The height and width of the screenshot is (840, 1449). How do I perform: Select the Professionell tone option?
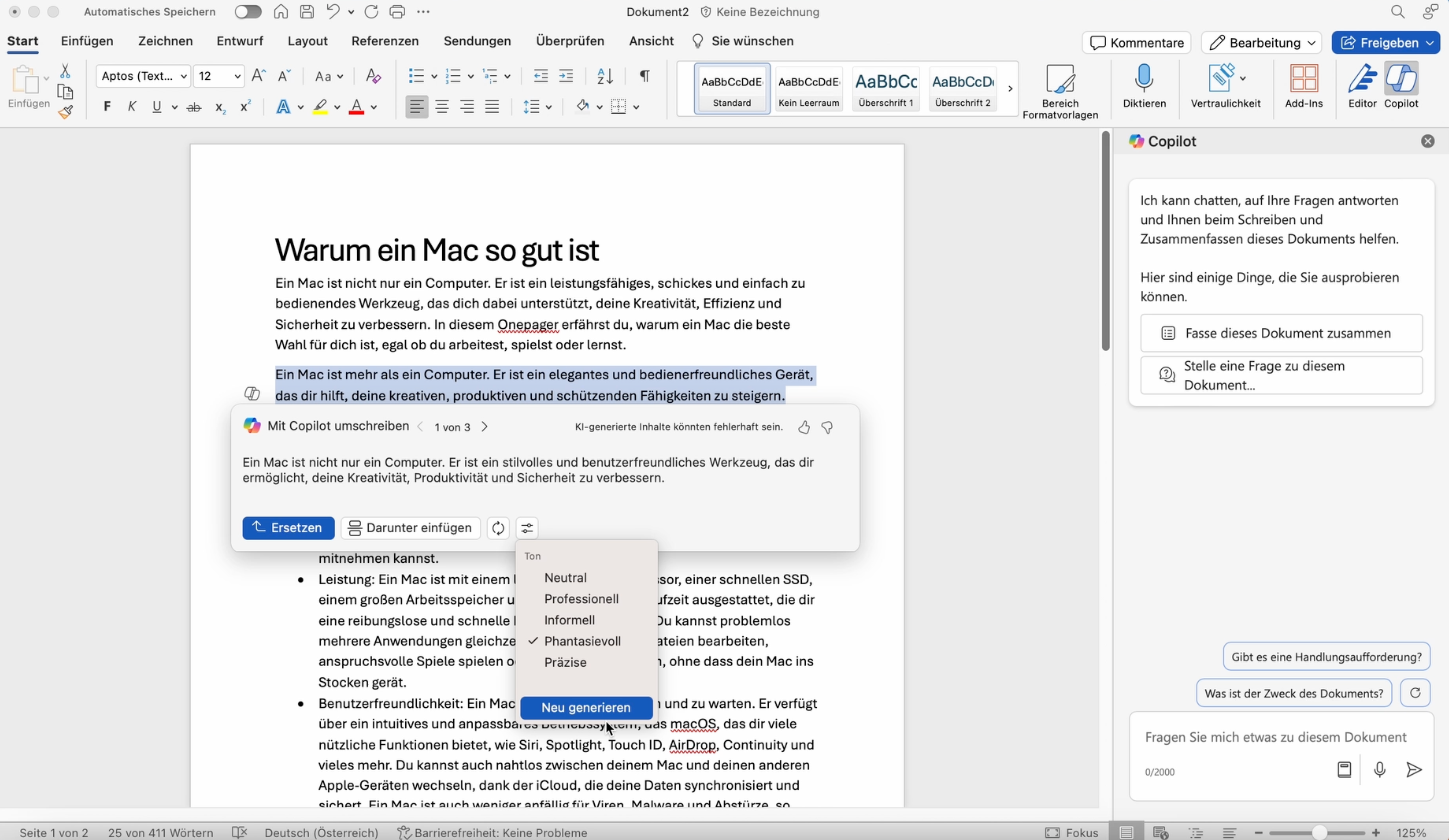[x=581, y=599]
